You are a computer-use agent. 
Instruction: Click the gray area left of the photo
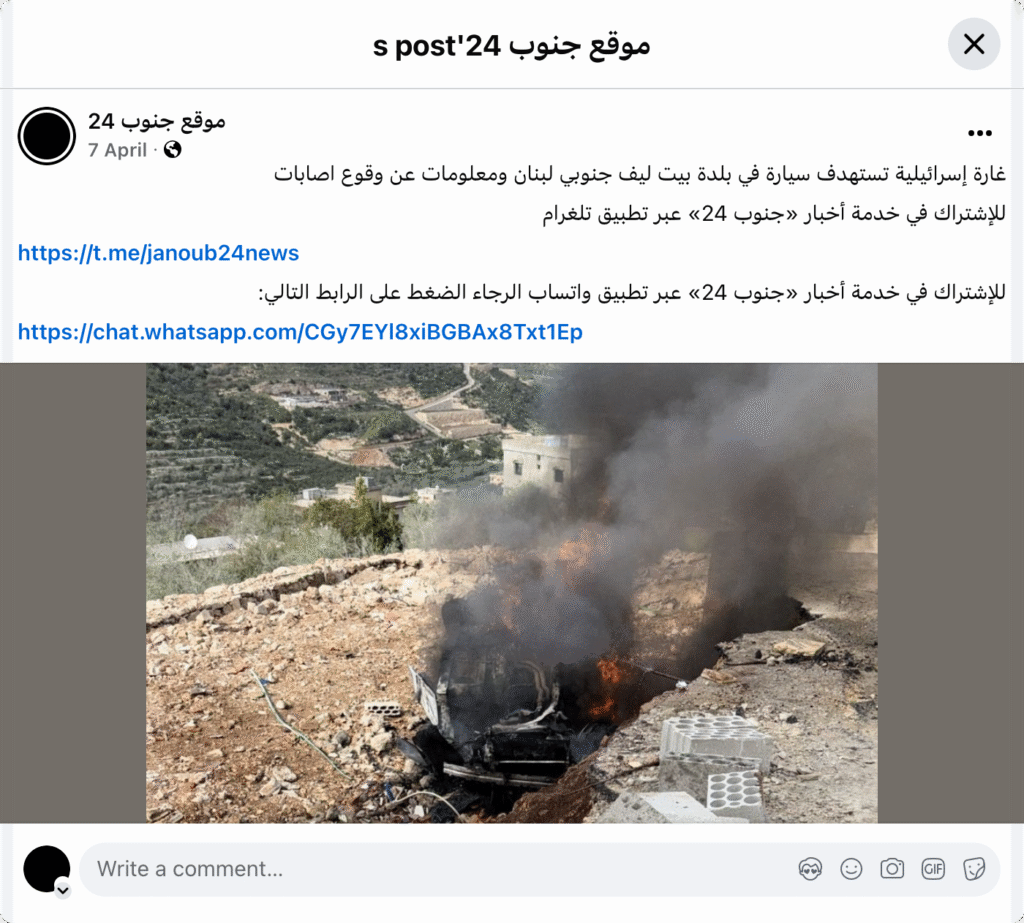[73, 592]
